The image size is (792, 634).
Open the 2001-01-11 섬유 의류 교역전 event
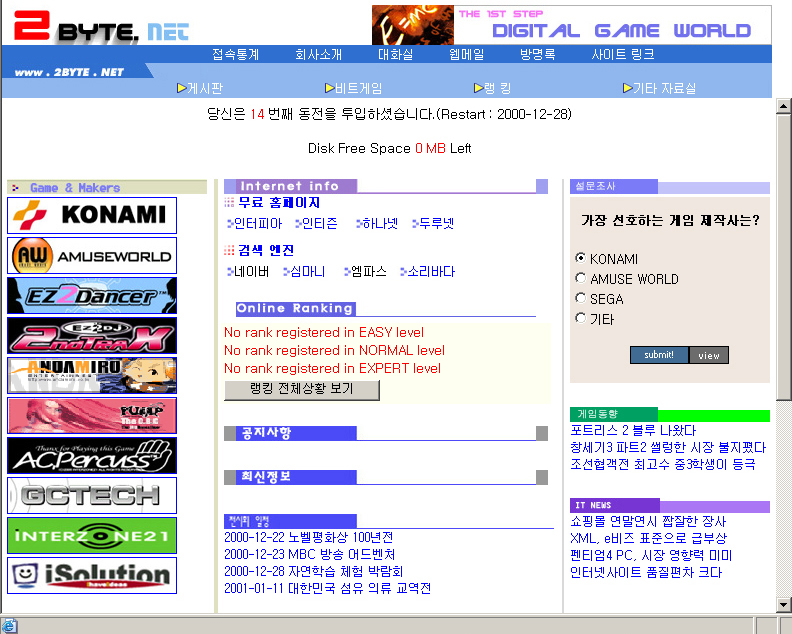click(x=327, y=589)
